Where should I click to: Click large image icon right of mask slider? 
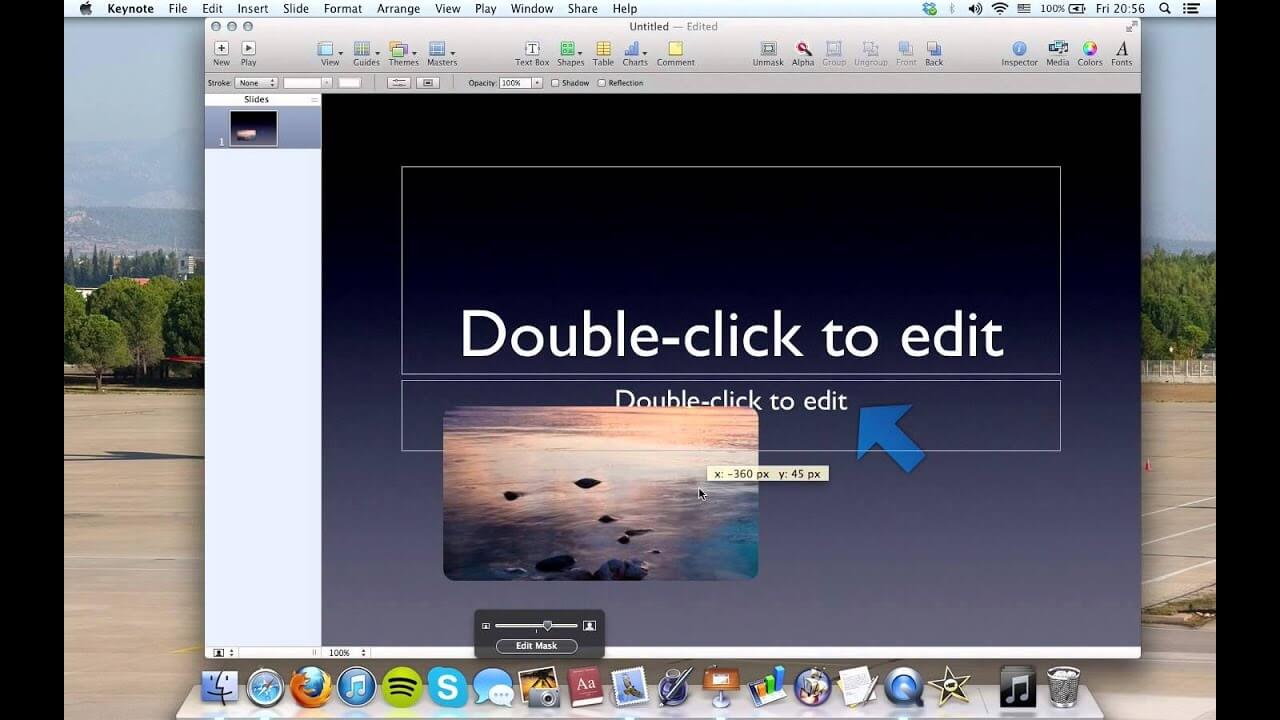[589, 626]
